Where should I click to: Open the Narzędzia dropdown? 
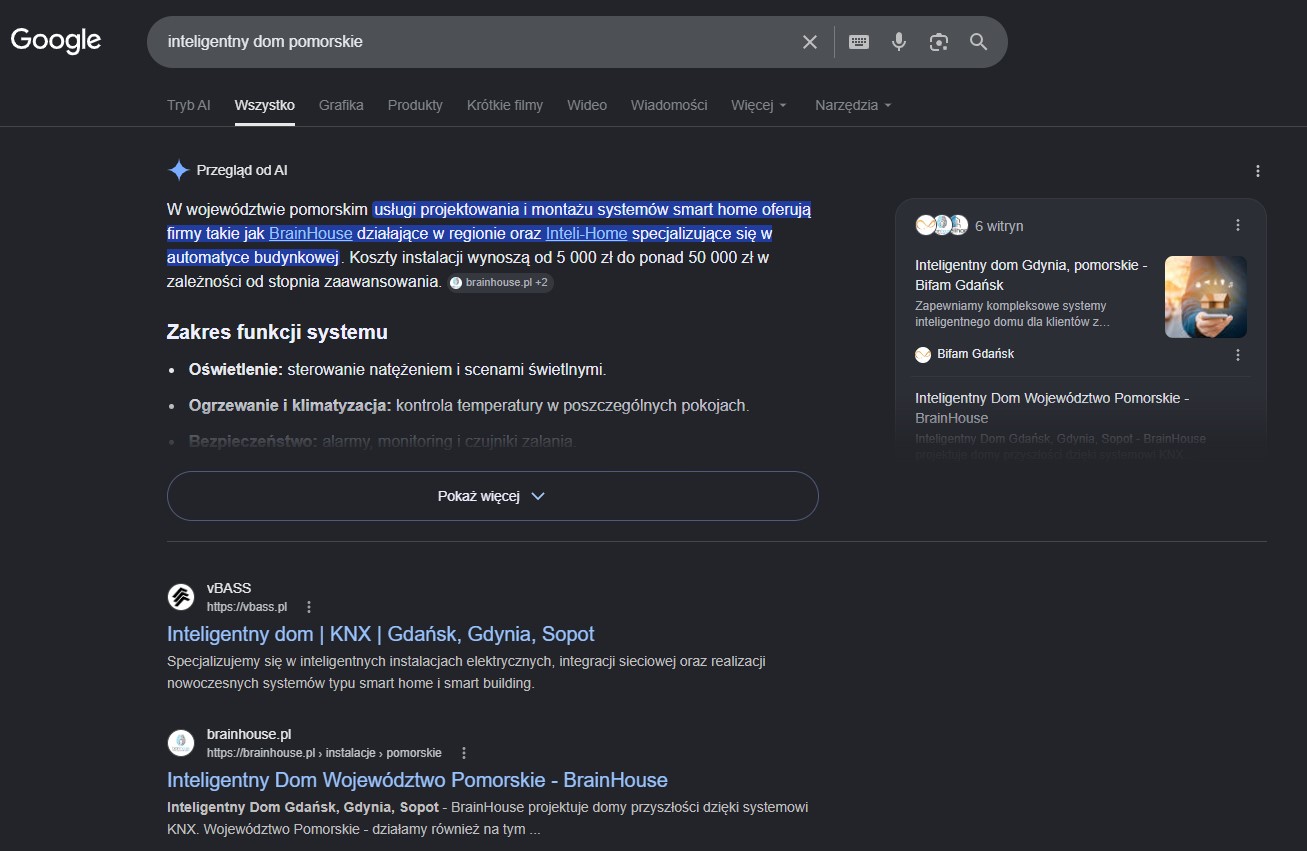click(853, 105)
